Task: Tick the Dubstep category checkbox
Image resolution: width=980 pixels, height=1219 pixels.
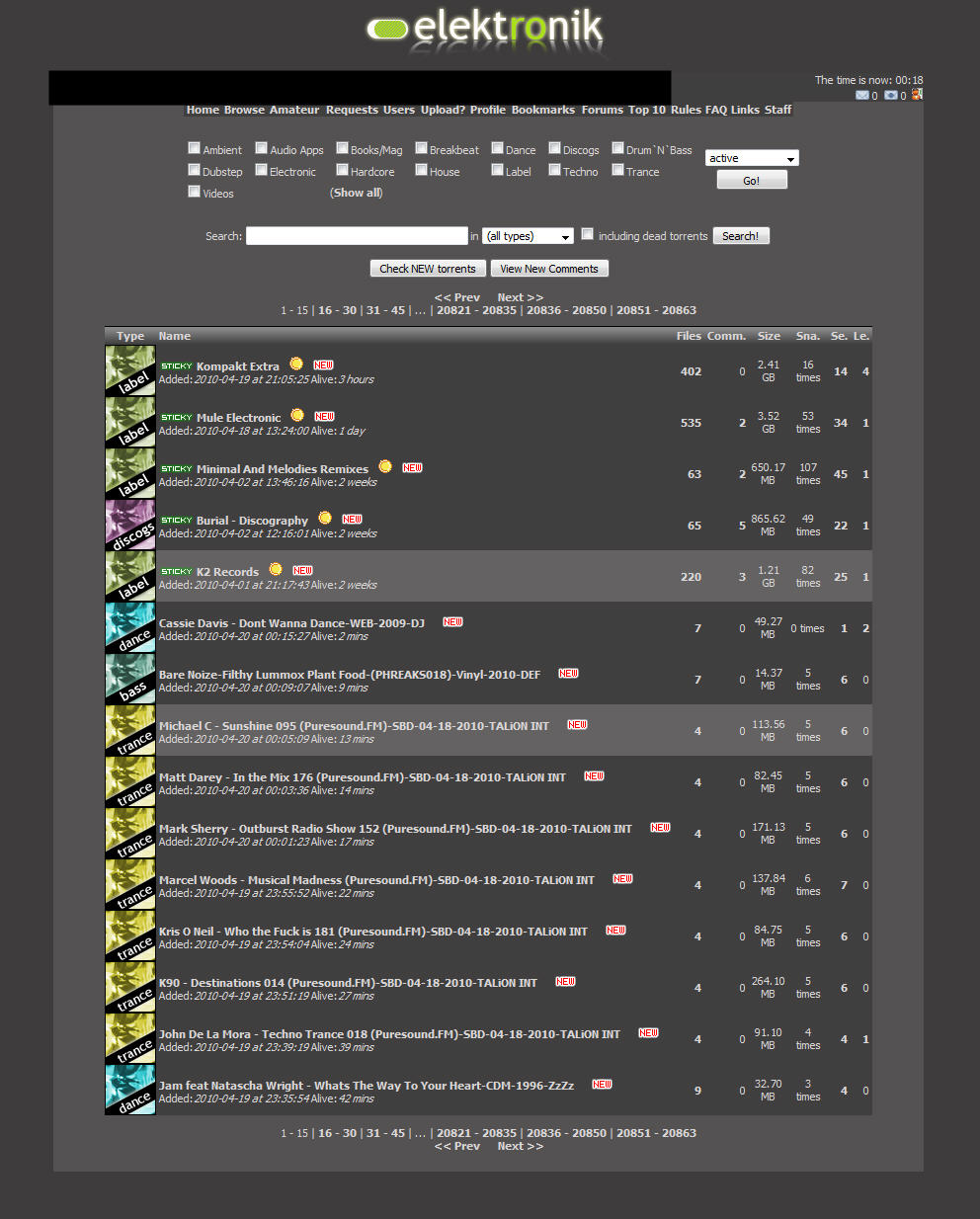Action: (195, 170)
